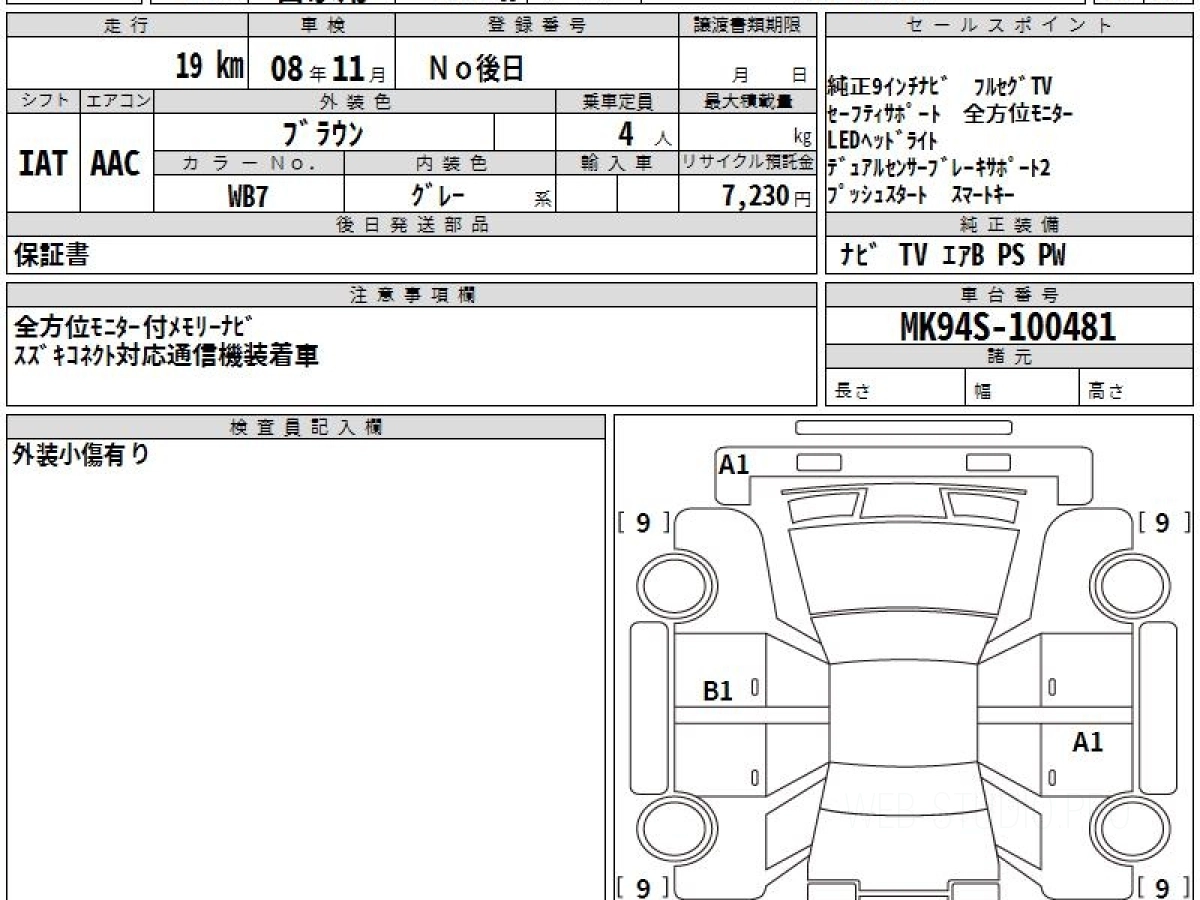
Task: Click the AAC air conditioner cell
Action: [x=116, y=164]
